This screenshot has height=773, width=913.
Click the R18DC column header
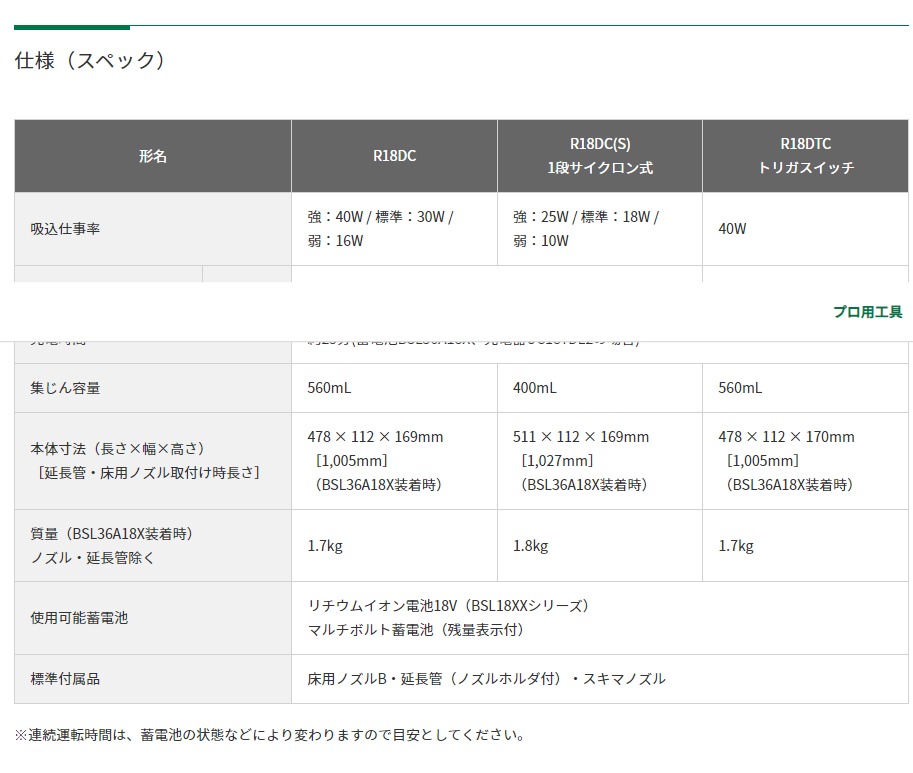coord(394,156)
